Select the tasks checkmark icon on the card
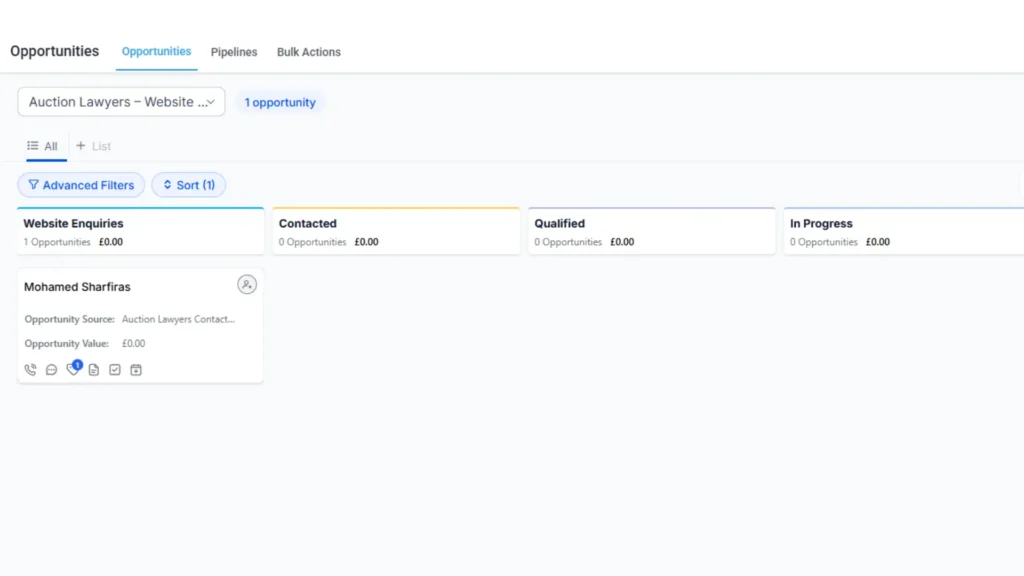This screenshot has height=576, width=1024. (115, 369)
